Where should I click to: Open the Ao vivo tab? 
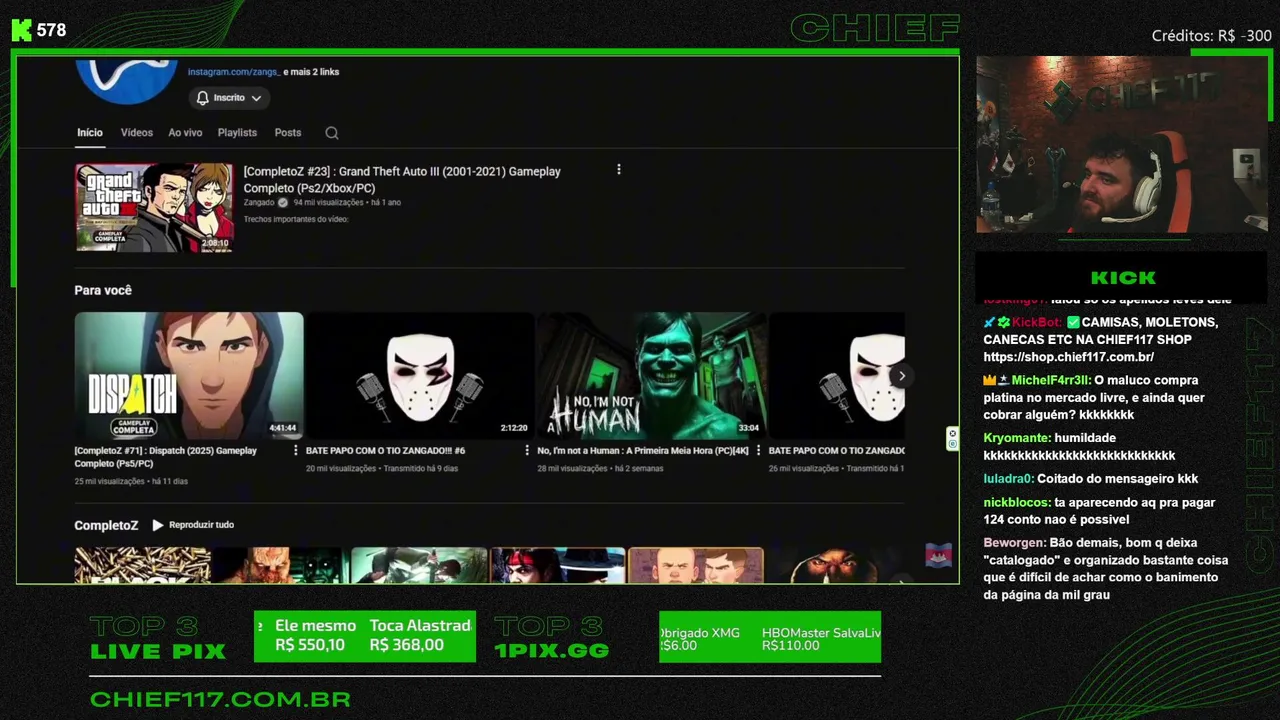[185, 133]
